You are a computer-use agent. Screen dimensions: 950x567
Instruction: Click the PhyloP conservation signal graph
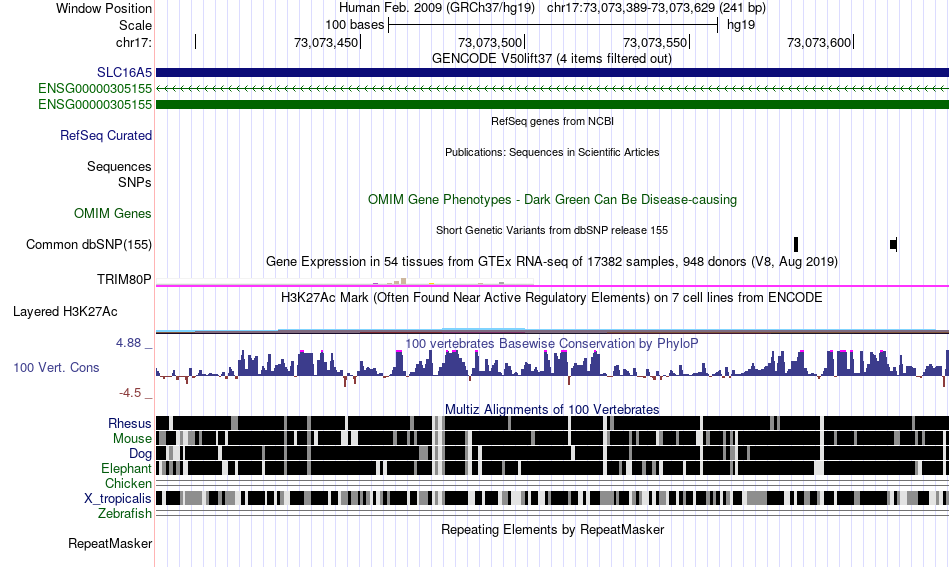(x=553, y=368)
